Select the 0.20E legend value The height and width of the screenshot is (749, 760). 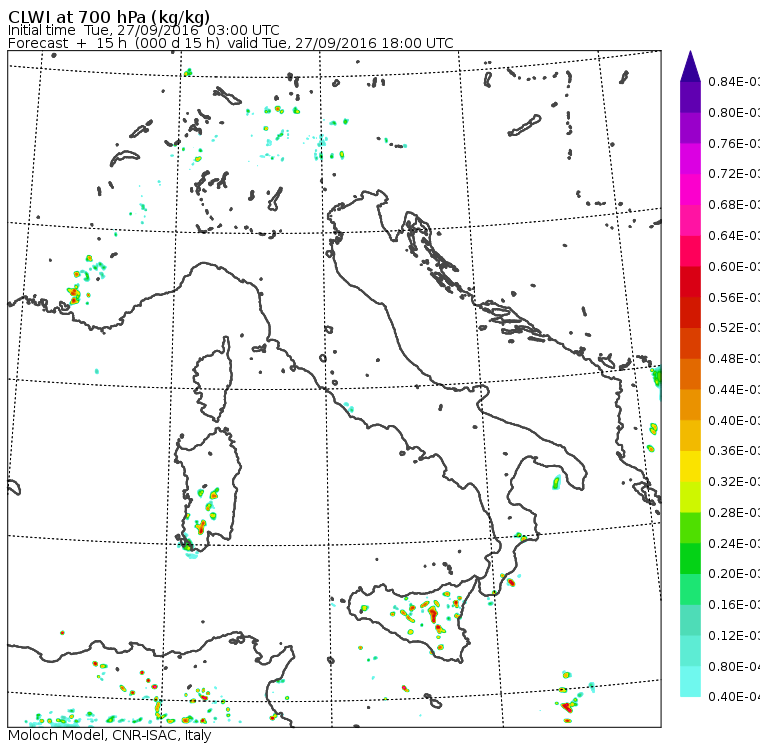(734, 574)
